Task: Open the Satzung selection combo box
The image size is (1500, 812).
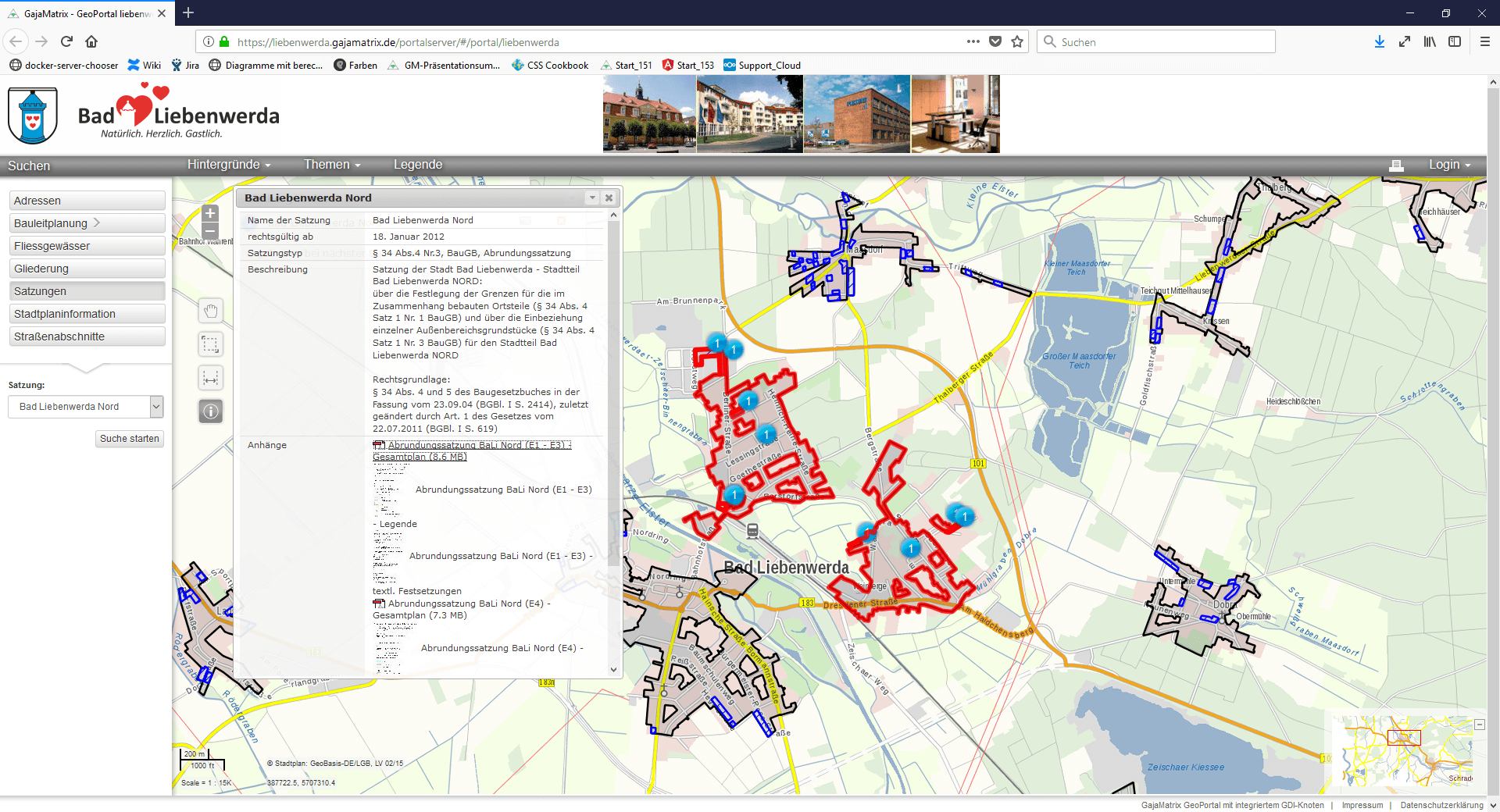Action: coord(156,407)
